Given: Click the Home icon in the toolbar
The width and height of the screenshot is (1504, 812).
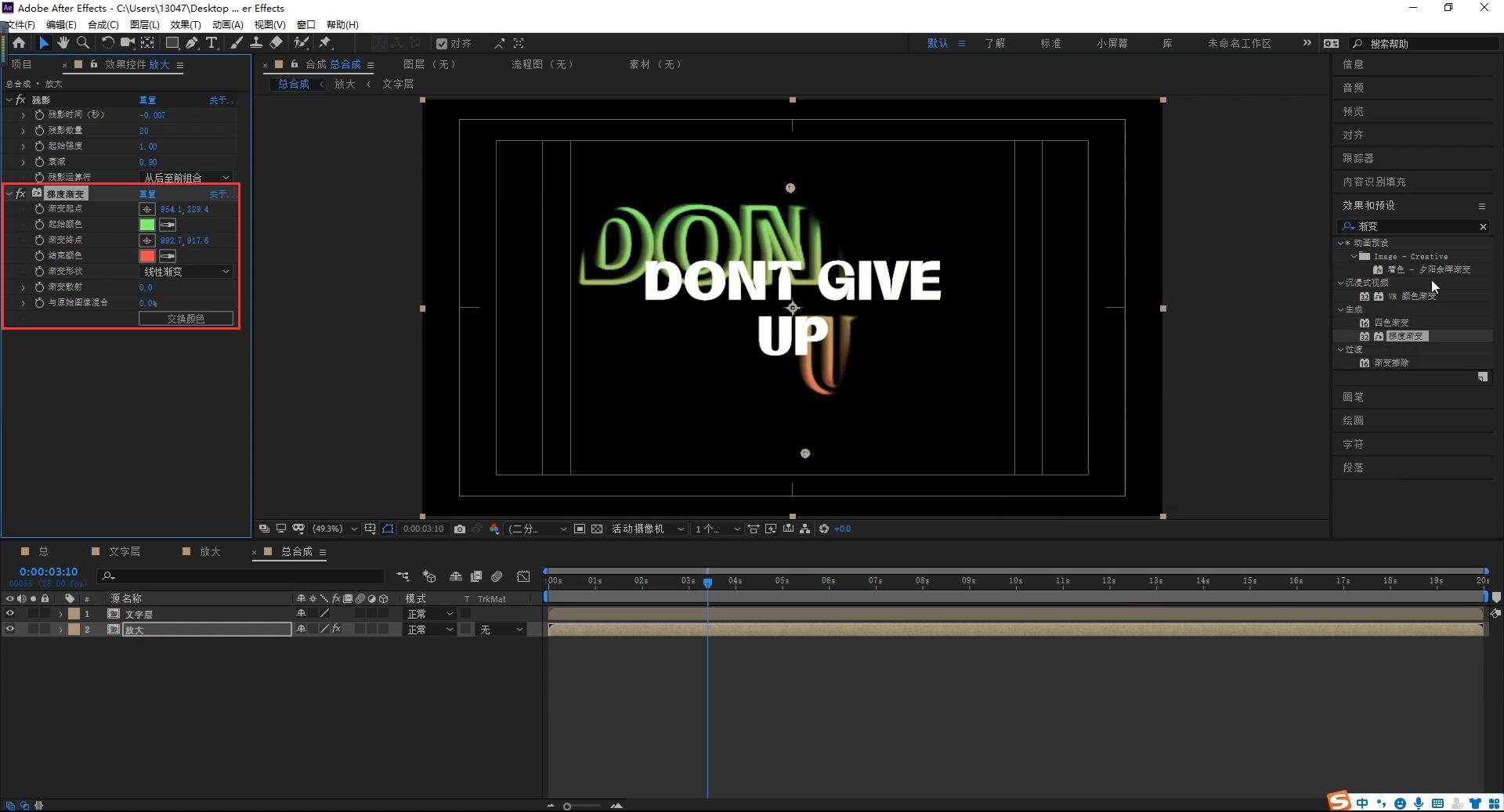Looking at the screenshot, I should [19, 43].
